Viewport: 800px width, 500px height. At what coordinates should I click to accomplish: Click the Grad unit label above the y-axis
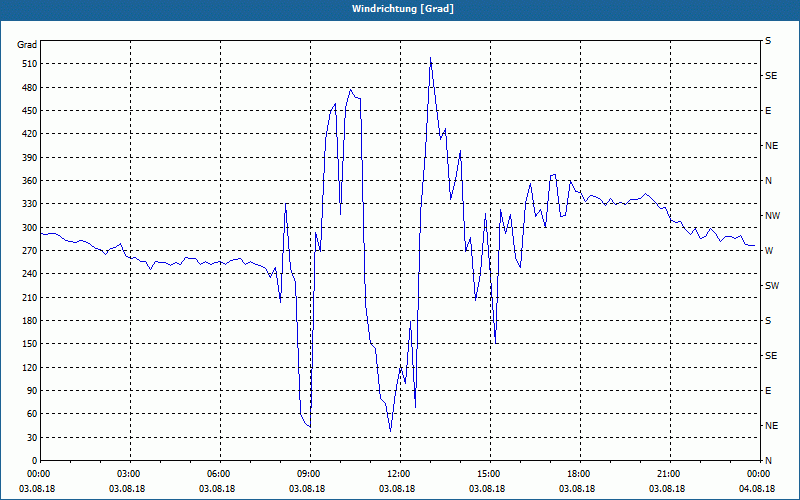pyautogui.click(x=27, y=45)
